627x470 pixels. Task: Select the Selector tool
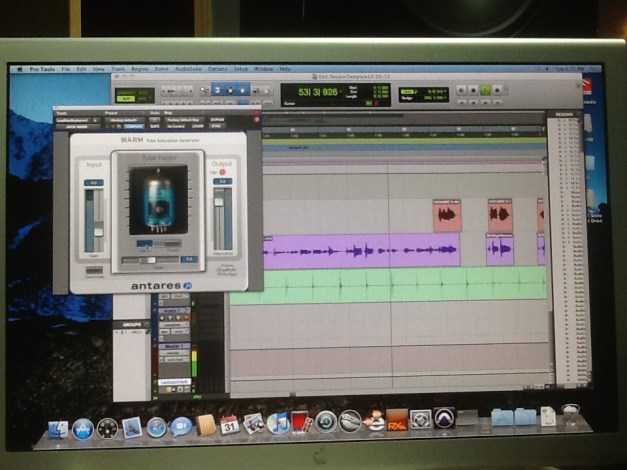click(x=230, y=91)
